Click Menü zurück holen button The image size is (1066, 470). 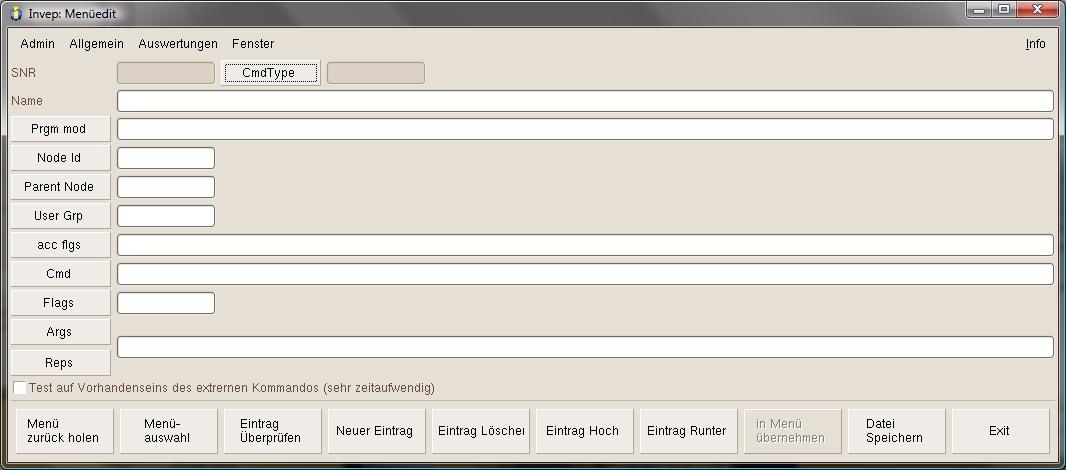(x=65, y=431)
